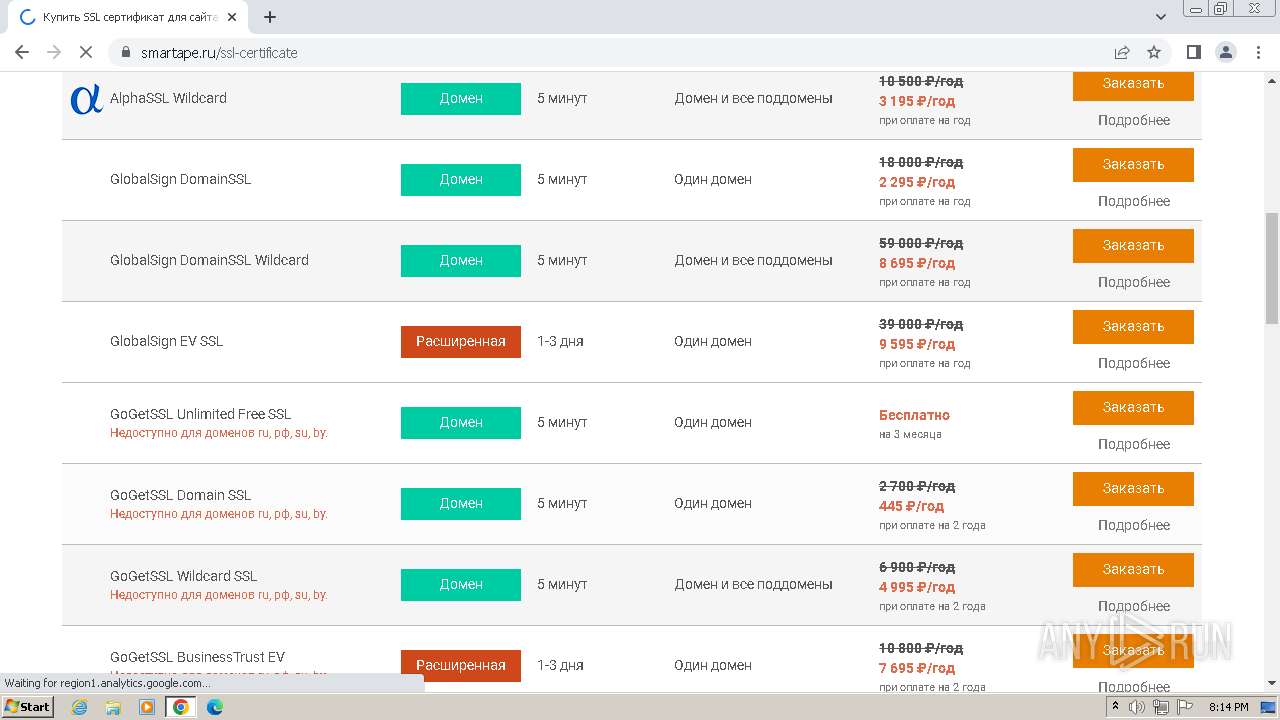Click the Домен badge for GlobalSign DomainSSL
Image resolution: width=1280 pixels, height=720 pixels.
(461, 180)
